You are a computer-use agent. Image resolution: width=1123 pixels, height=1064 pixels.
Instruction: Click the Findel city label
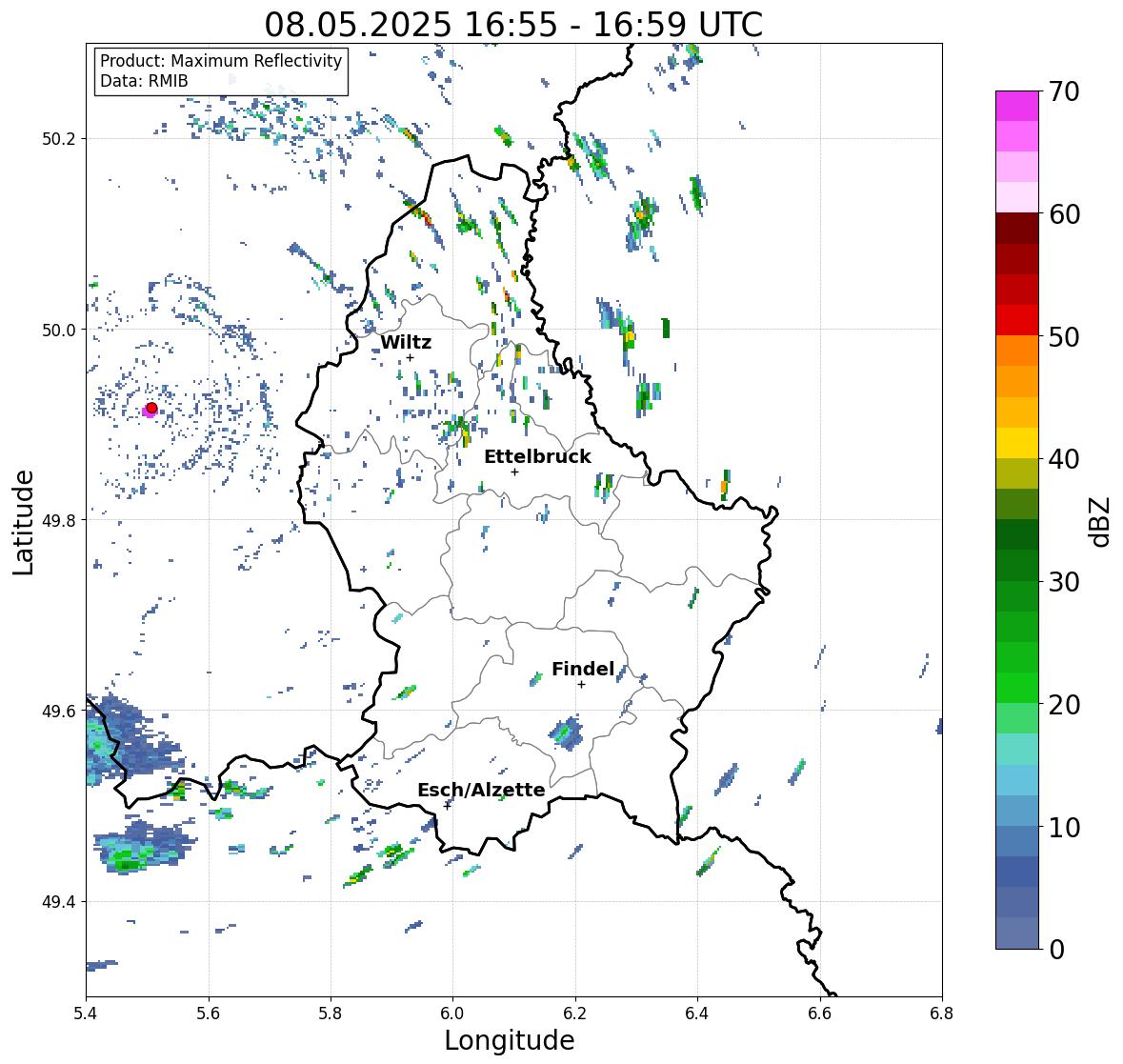pos(583,669)
